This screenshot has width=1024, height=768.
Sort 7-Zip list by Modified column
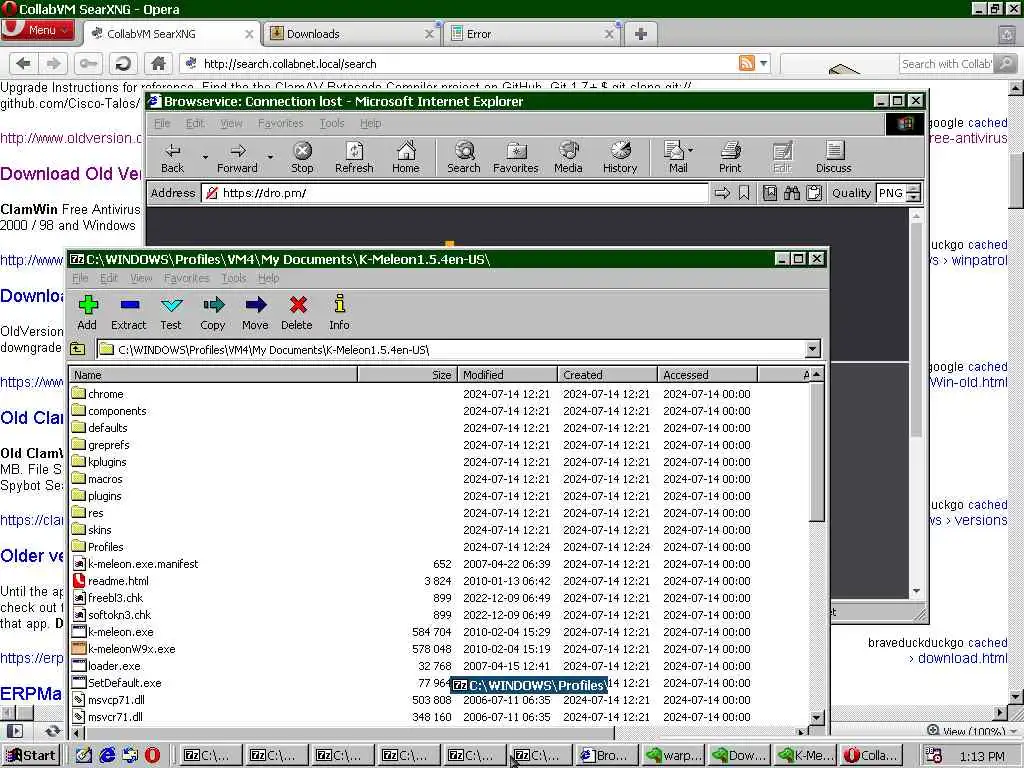click(507, 375)
